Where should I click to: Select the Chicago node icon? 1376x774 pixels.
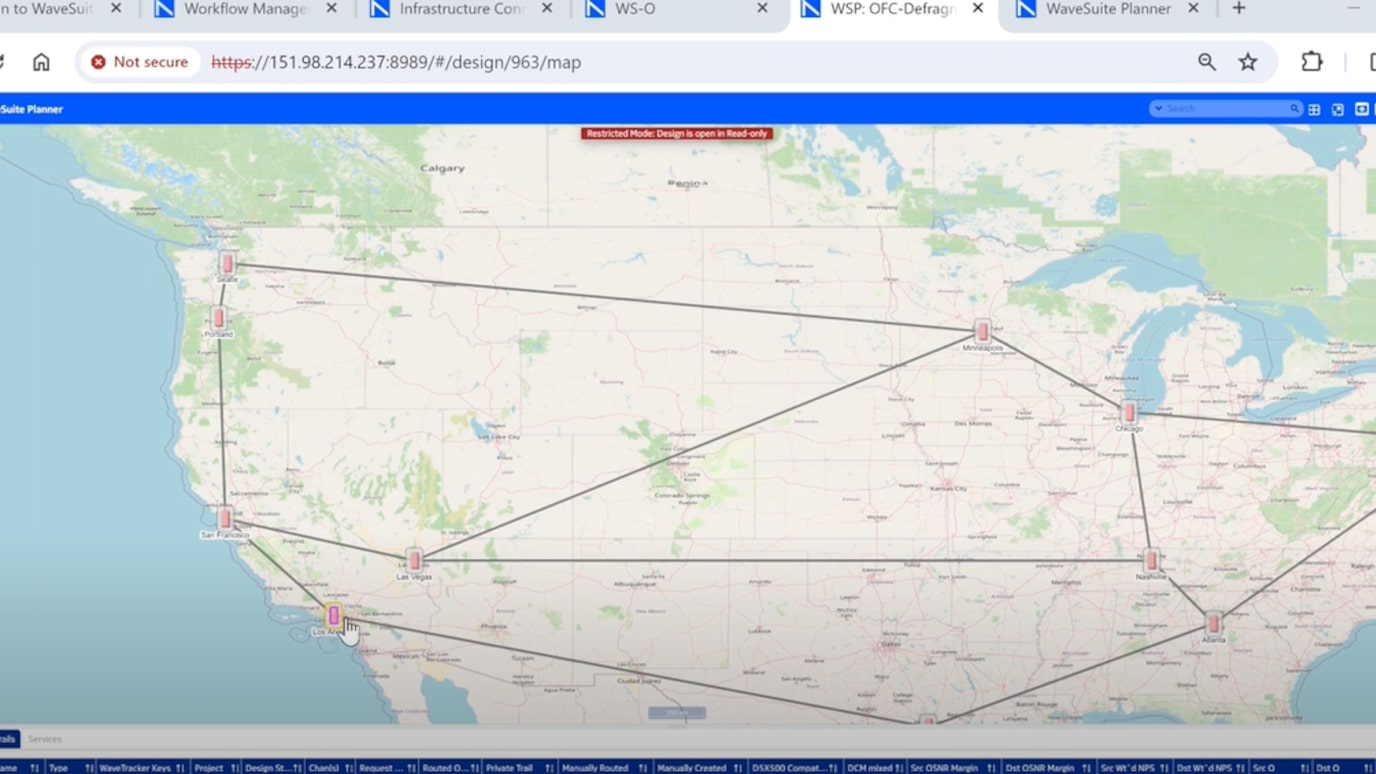click(1129, 412)
